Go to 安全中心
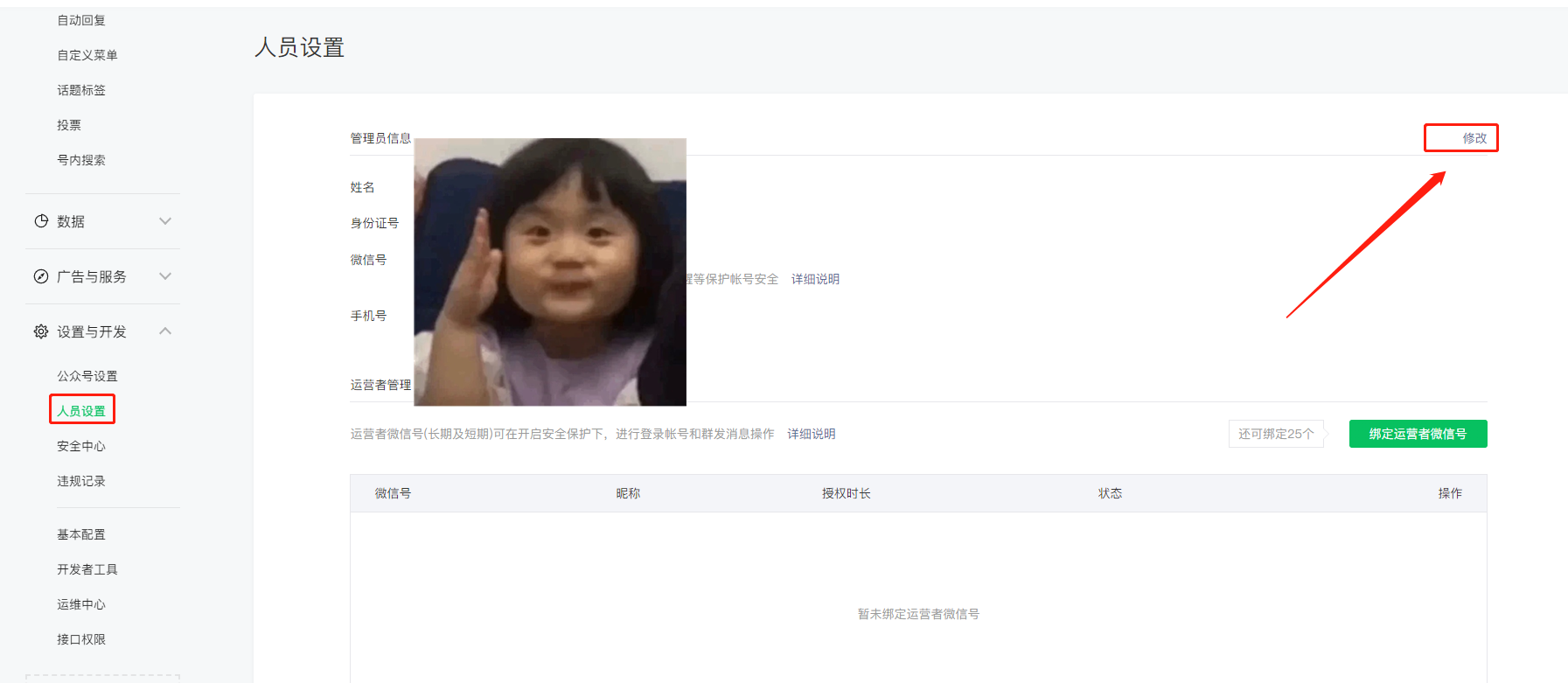The height and width of the screenshot is (683, 1568). pos(81,446)
